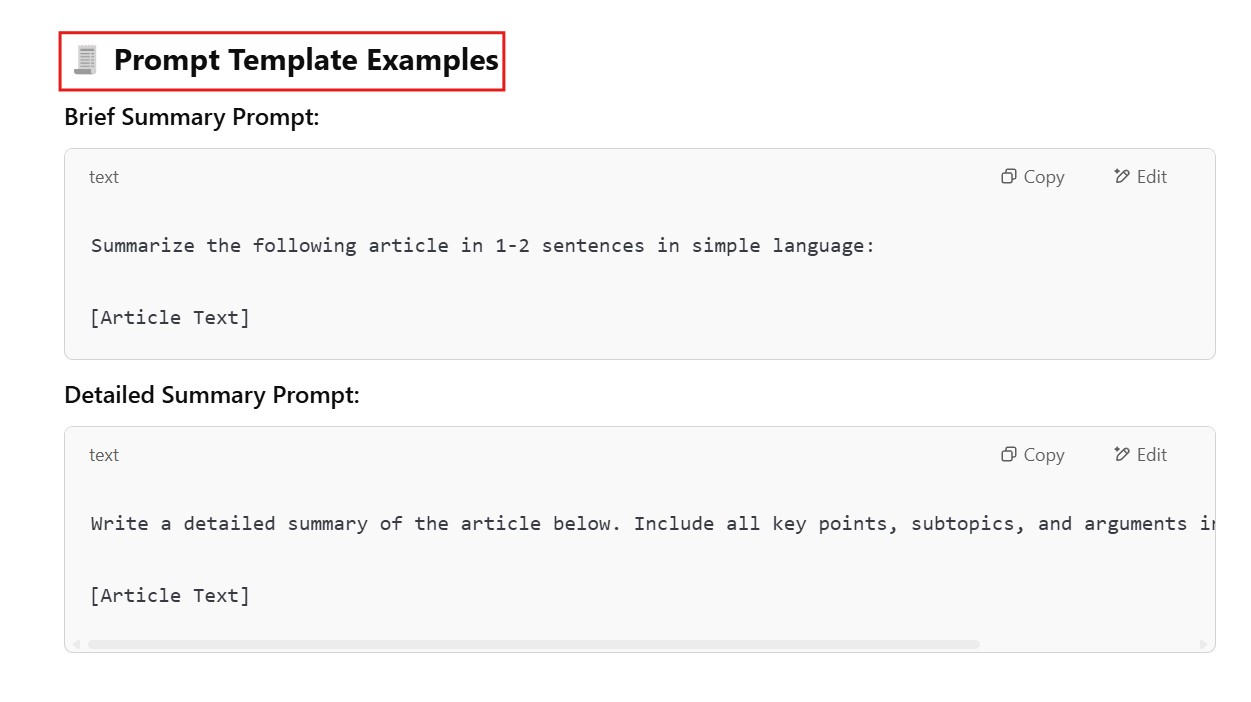1251x702 pixels.
Task: Click the "text" language label in Brief Summary block
Action: tap(104, 177)
